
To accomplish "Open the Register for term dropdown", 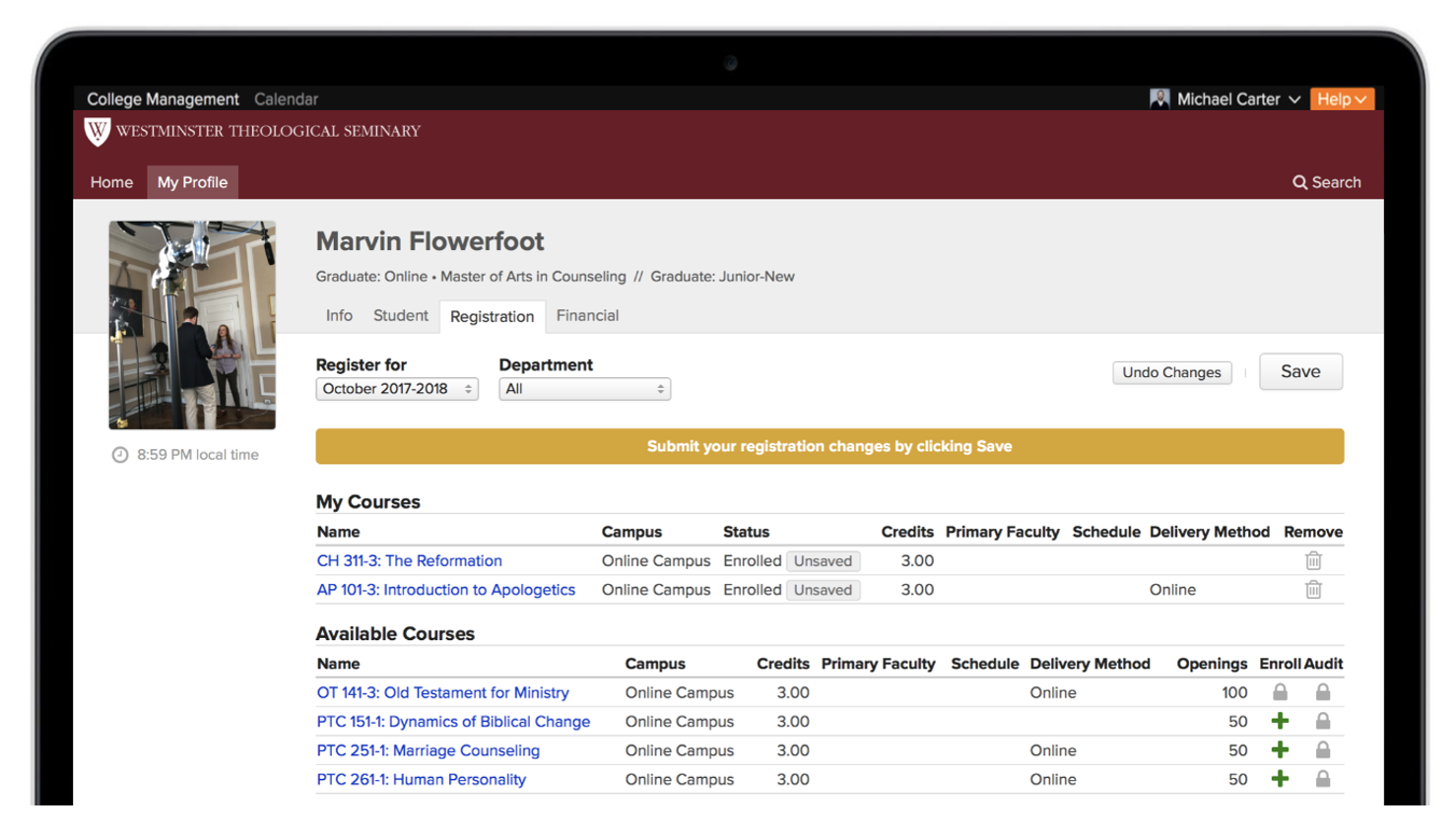I will pos(397,389).
